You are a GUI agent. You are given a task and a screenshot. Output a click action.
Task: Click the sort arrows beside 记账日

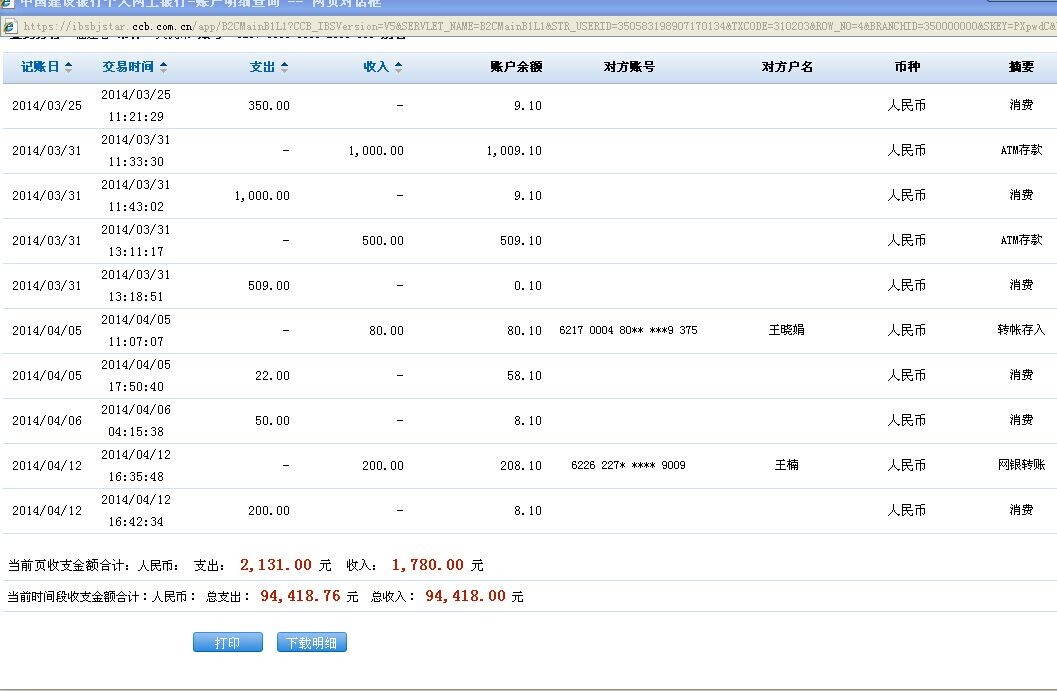[68, 67]
